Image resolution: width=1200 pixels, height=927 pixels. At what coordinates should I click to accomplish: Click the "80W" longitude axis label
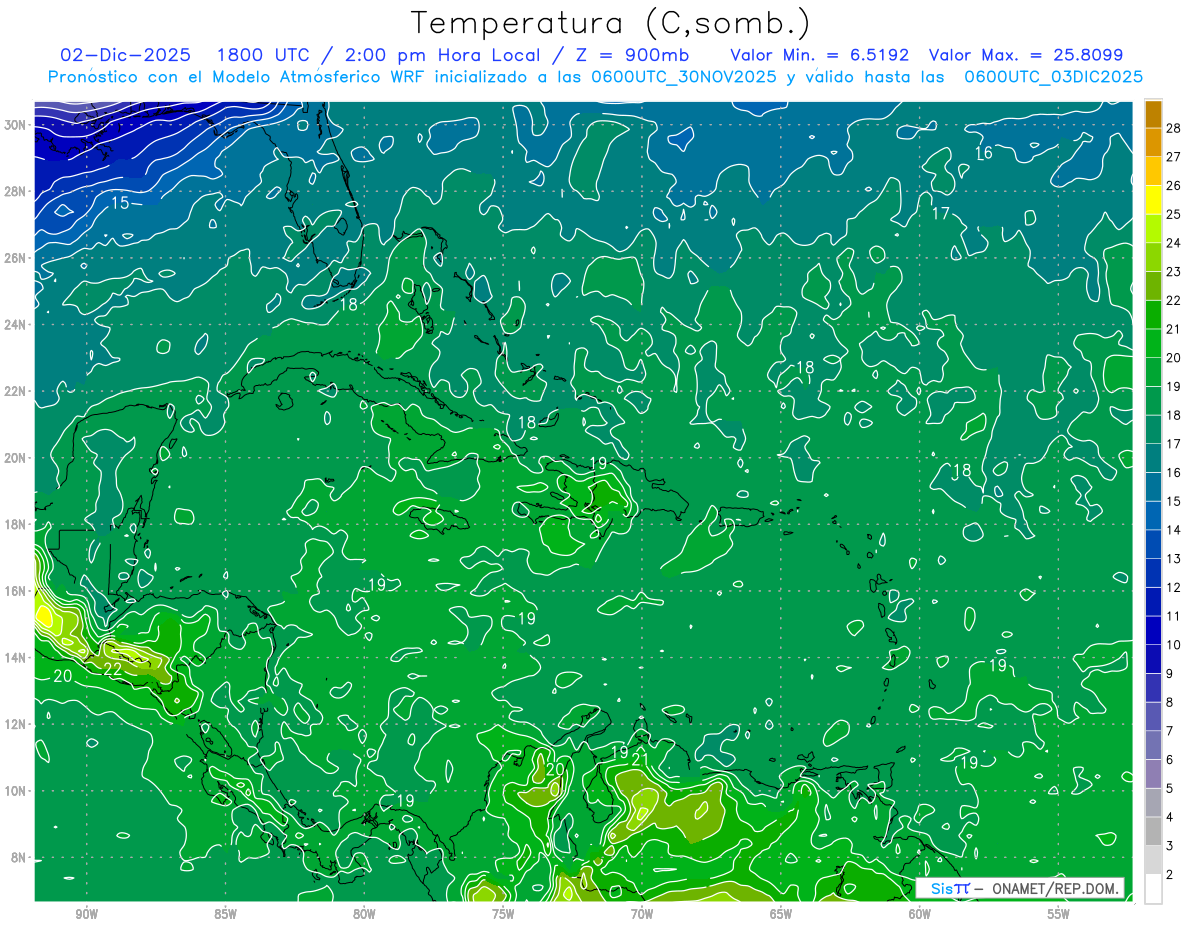[x=364, y=914]
